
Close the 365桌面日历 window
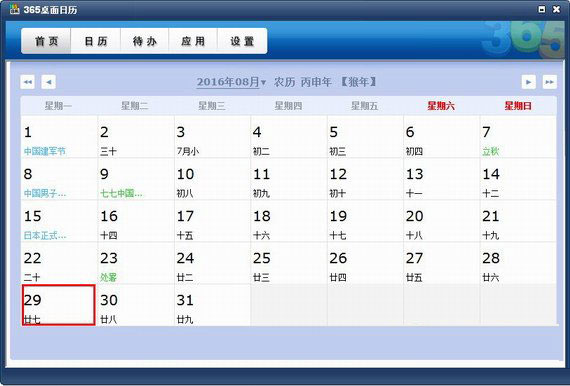(557, 9)
